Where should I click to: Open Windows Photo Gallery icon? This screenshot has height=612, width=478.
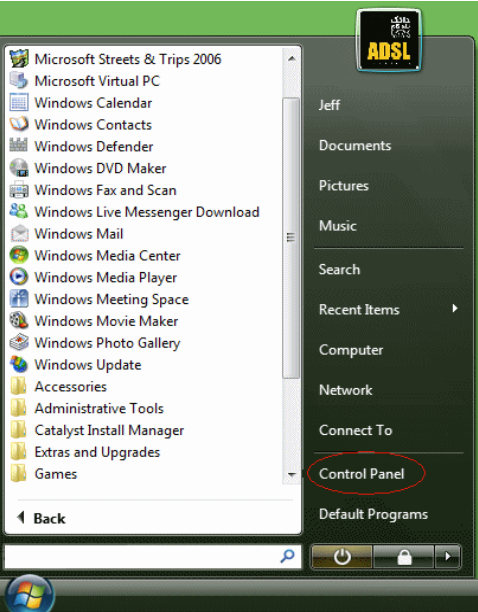pyautogui.click(x=19, y=343)
